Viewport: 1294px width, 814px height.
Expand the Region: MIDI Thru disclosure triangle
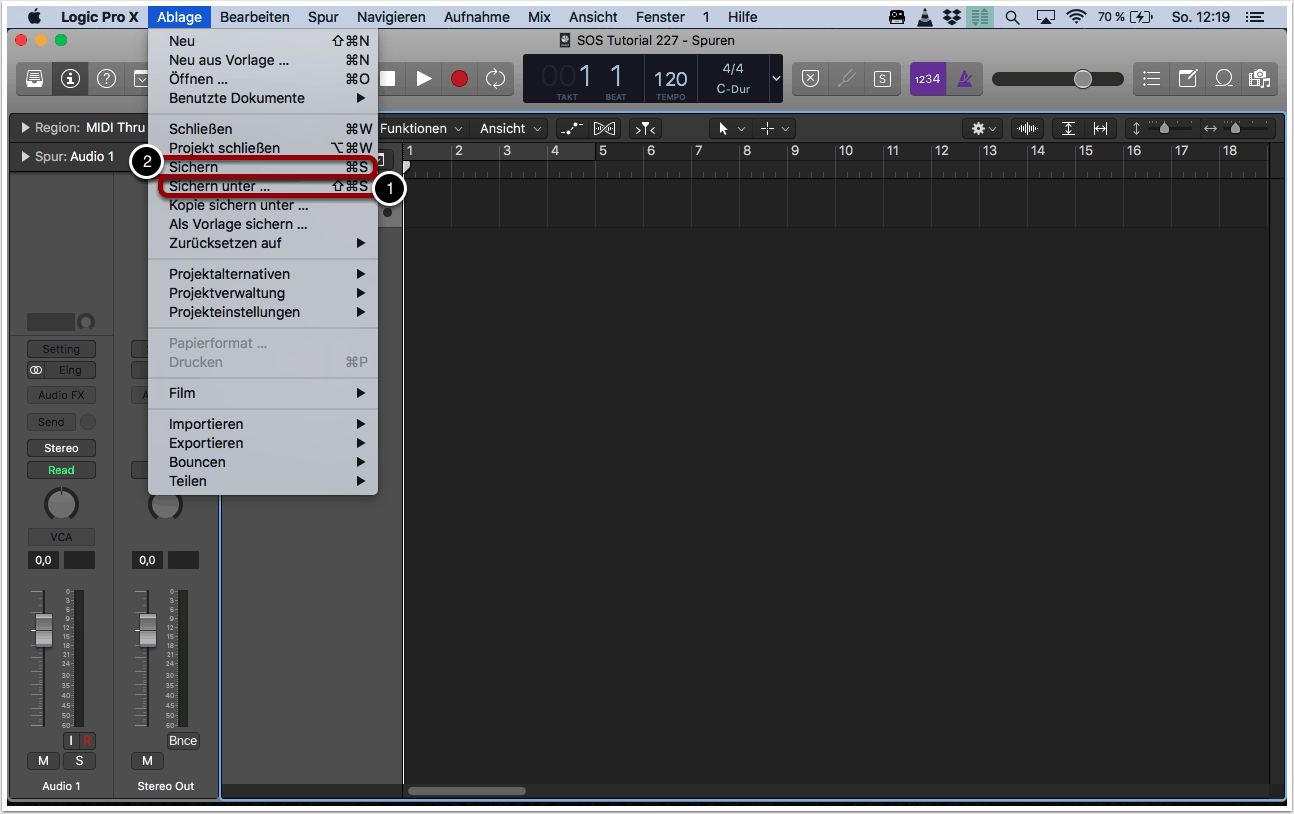click(x=25, y=128)
